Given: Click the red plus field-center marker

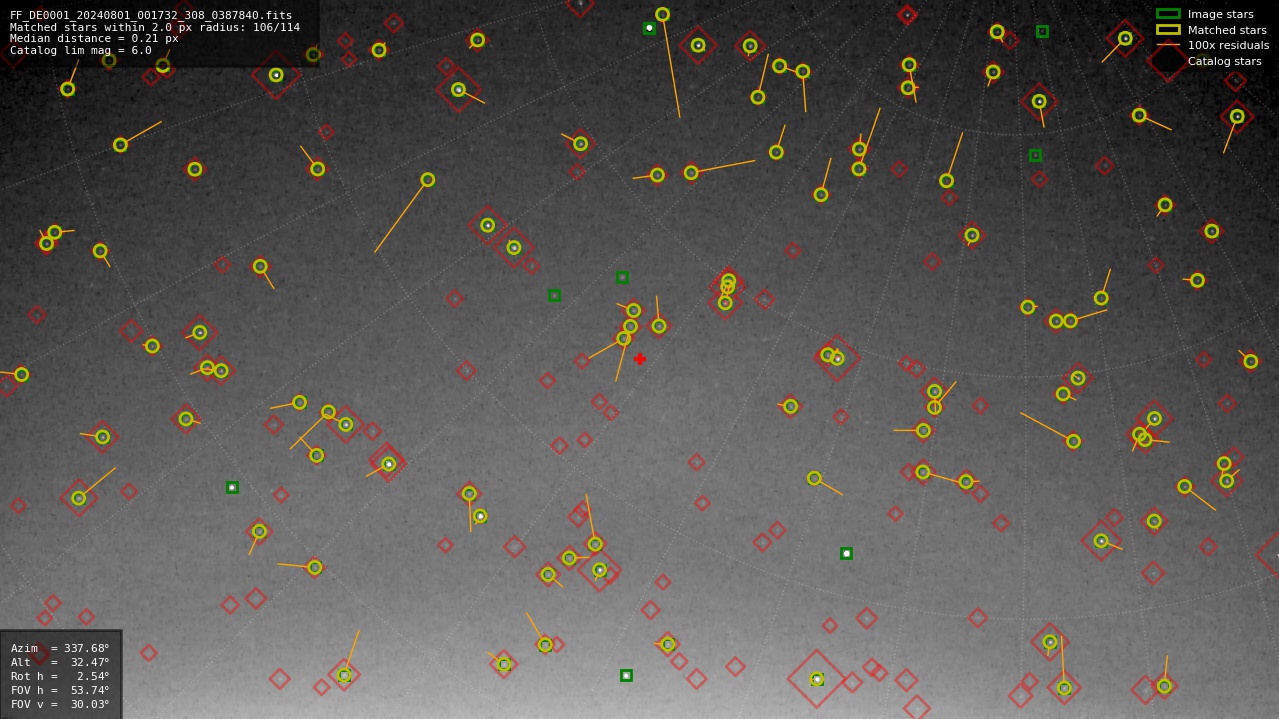Looking at the screenshot, I should coord(640,359).
